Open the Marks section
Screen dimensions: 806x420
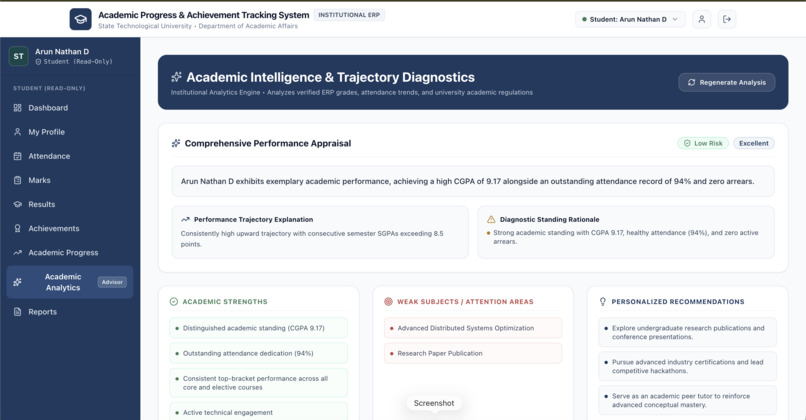click(x=70, y=180)
